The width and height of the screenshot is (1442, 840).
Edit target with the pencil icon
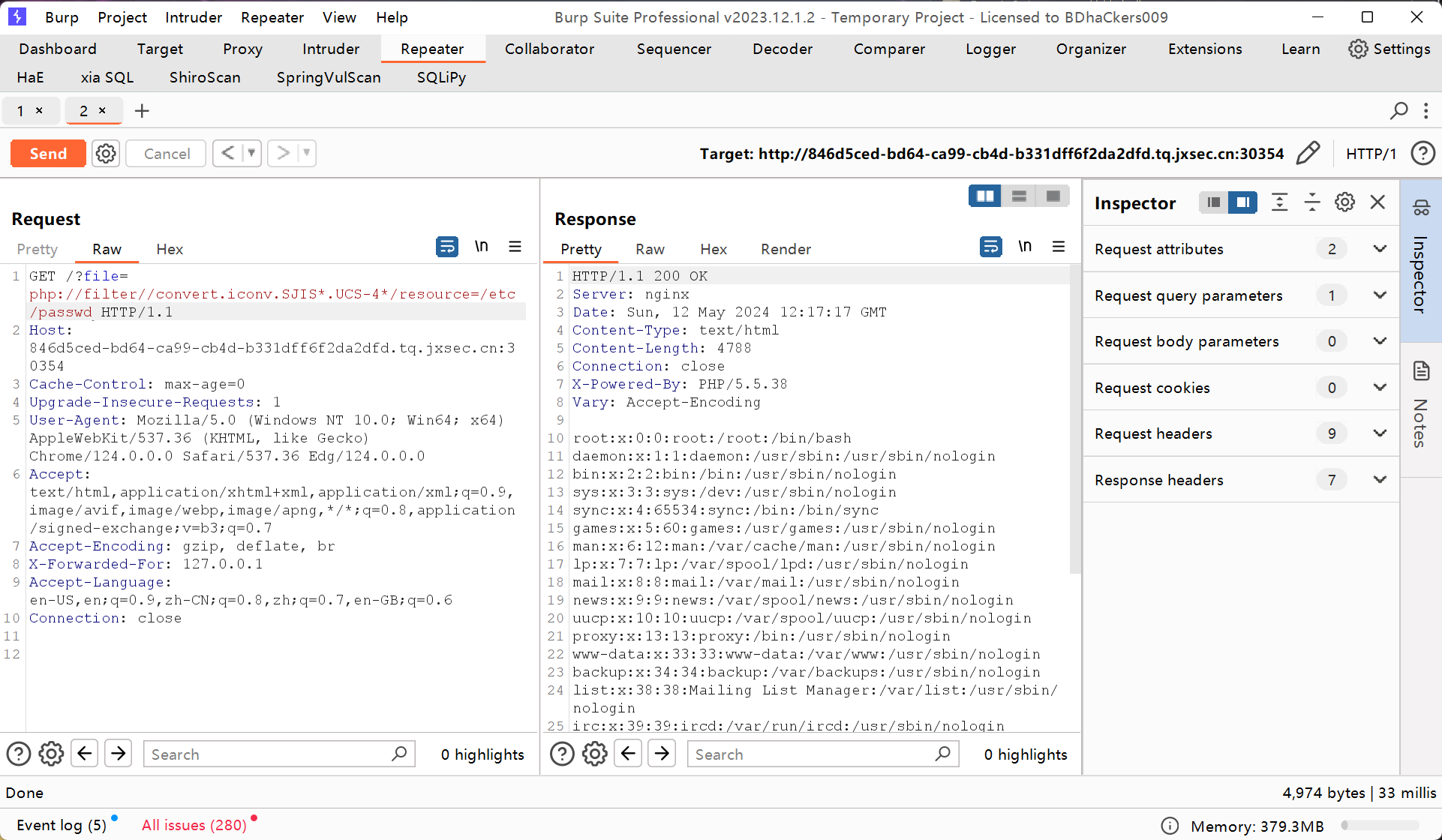pos(1308,154)
